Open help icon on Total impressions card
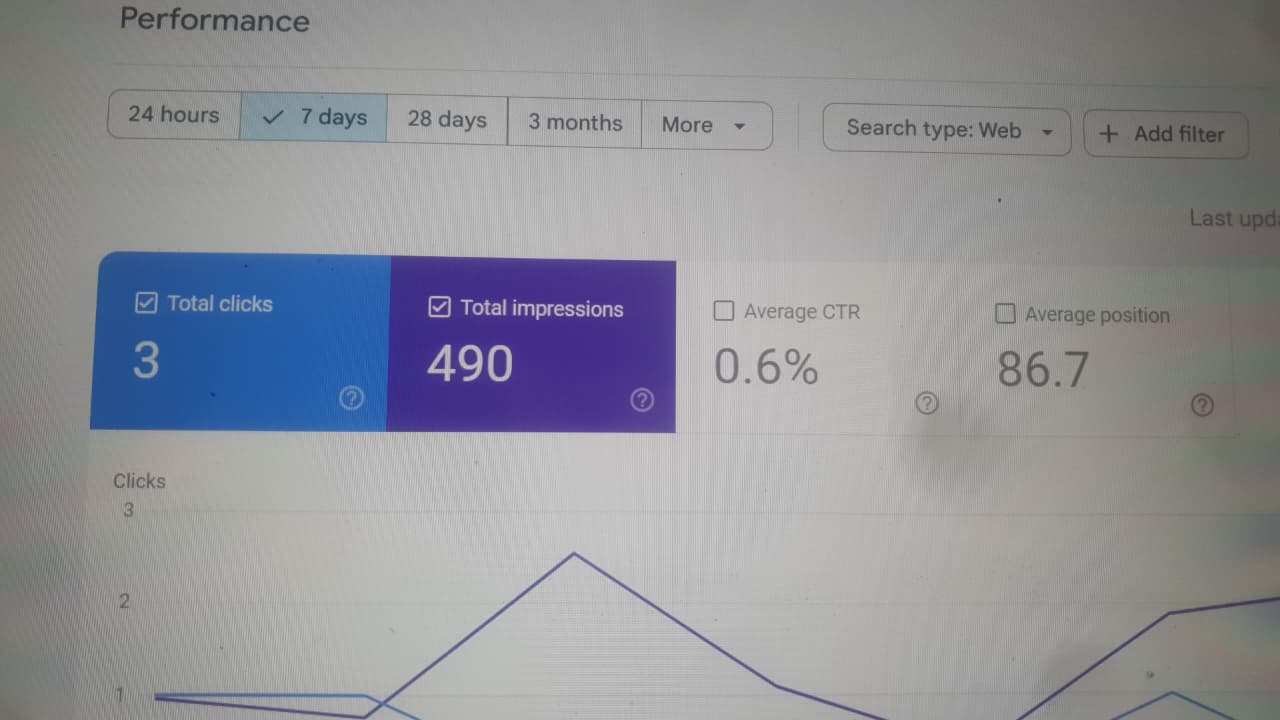 tap(642, 401)
